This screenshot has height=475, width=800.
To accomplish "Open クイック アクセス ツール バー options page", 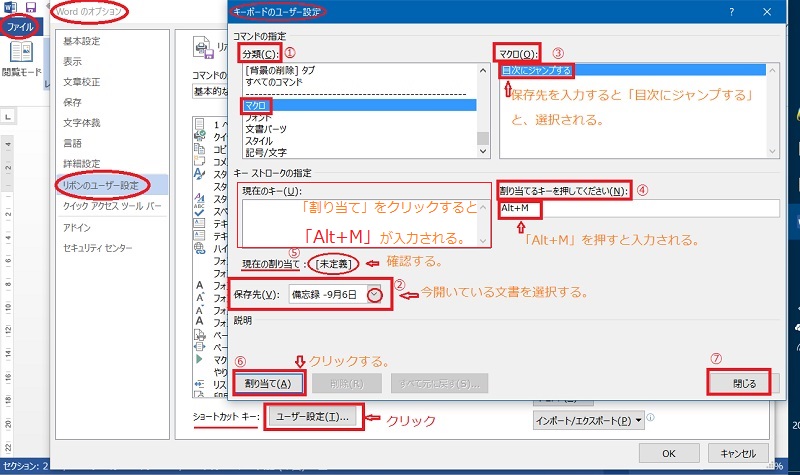I will 112,206.
